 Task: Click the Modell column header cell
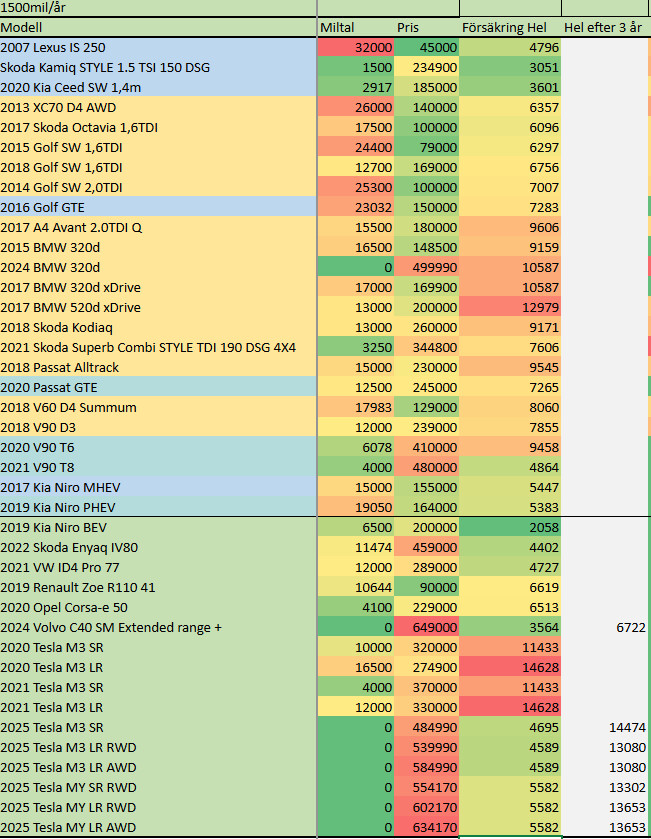(158, 27)
